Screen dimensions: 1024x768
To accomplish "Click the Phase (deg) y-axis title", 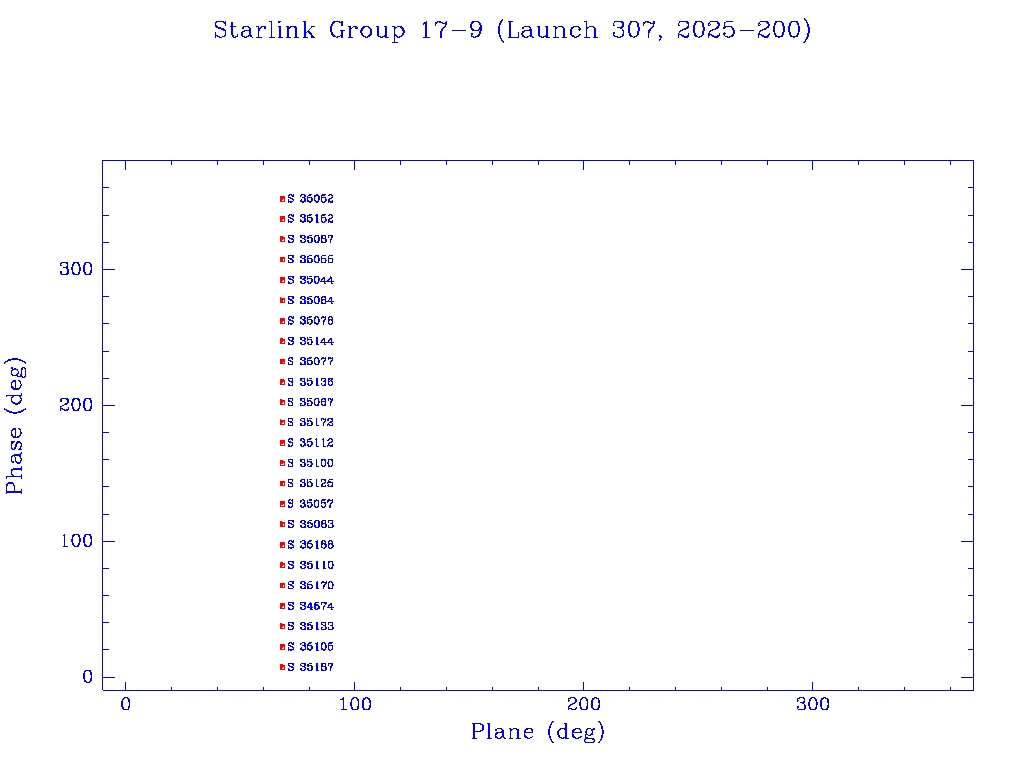I will coord(16,426).
